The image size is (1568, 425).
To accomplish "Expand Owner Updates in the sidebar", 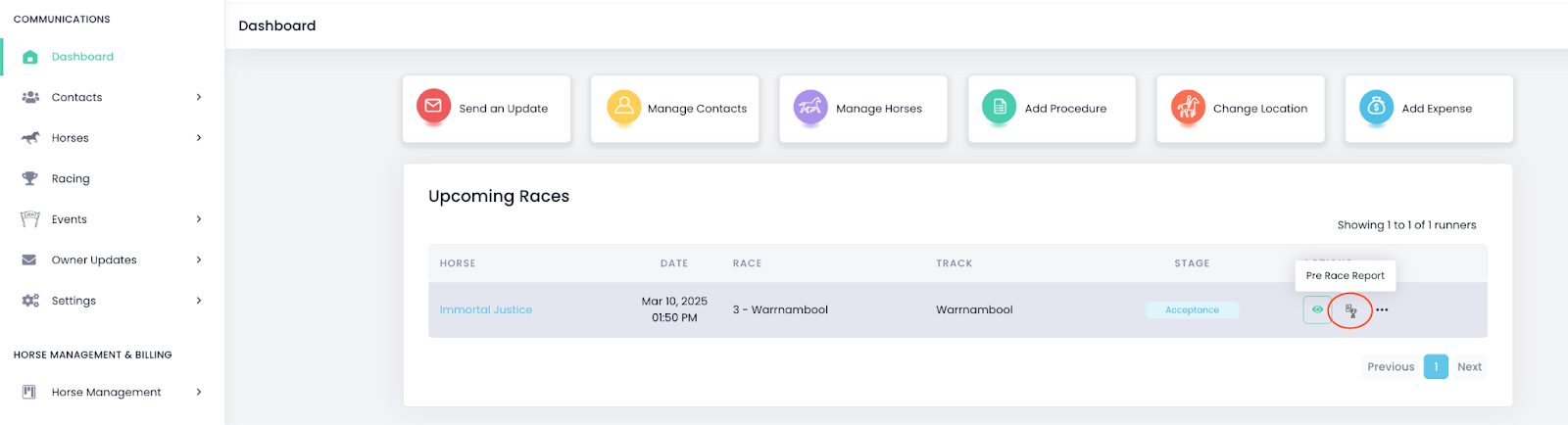I will click(199, 260).
